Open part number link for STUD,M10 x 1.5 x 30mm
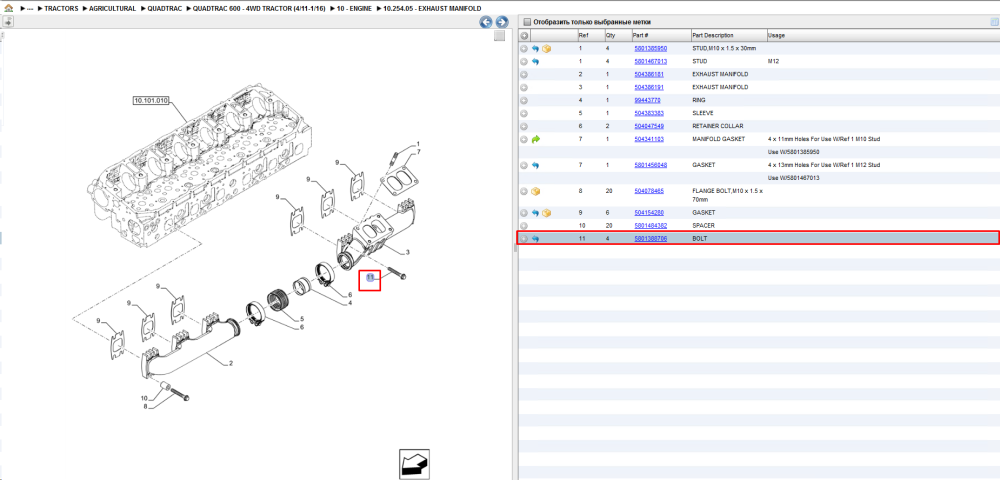1000x480 pixels. pyautogui.click(x=651, y=48)
